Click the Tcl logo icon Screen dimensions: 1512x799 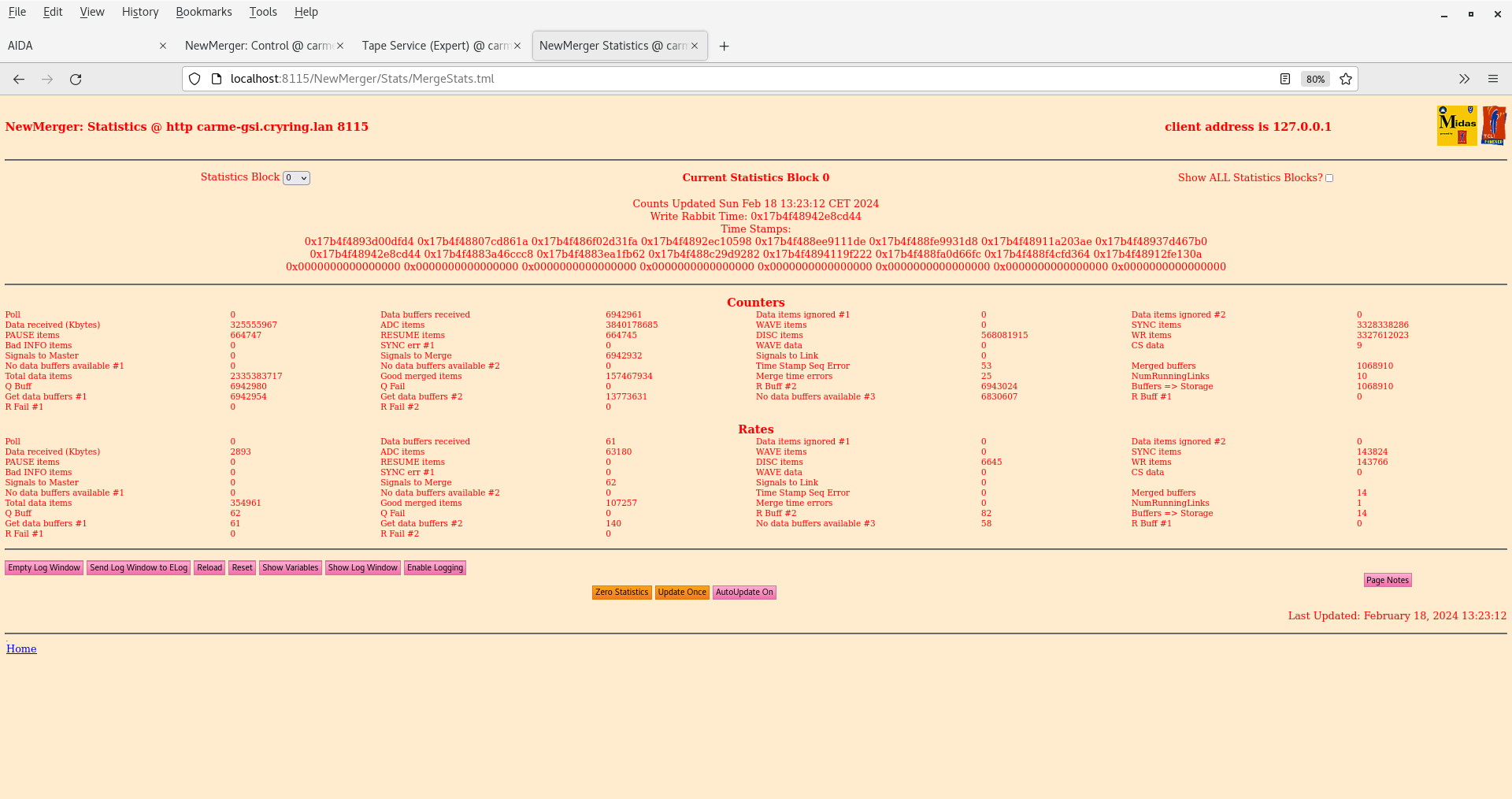coord(1493,125)
